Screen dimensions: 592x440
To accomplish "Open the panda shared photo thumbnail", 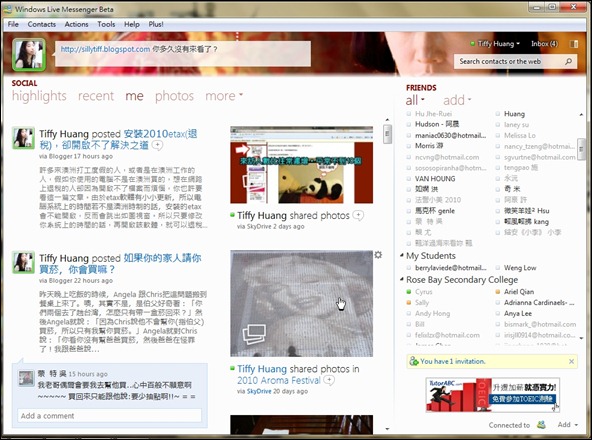I will [x=301, y=165].
